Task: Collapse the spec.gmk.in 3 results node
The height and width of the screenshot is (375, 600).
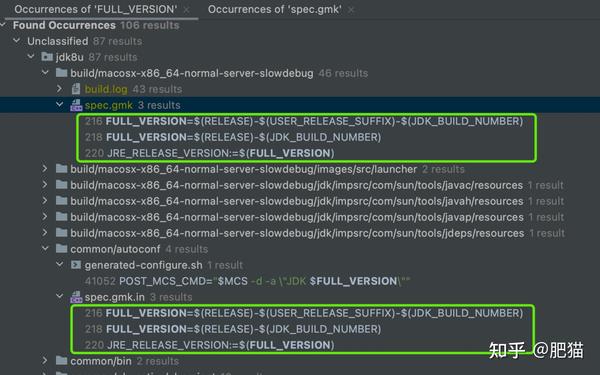Action: pyautogui.click(x=60, y=296)
